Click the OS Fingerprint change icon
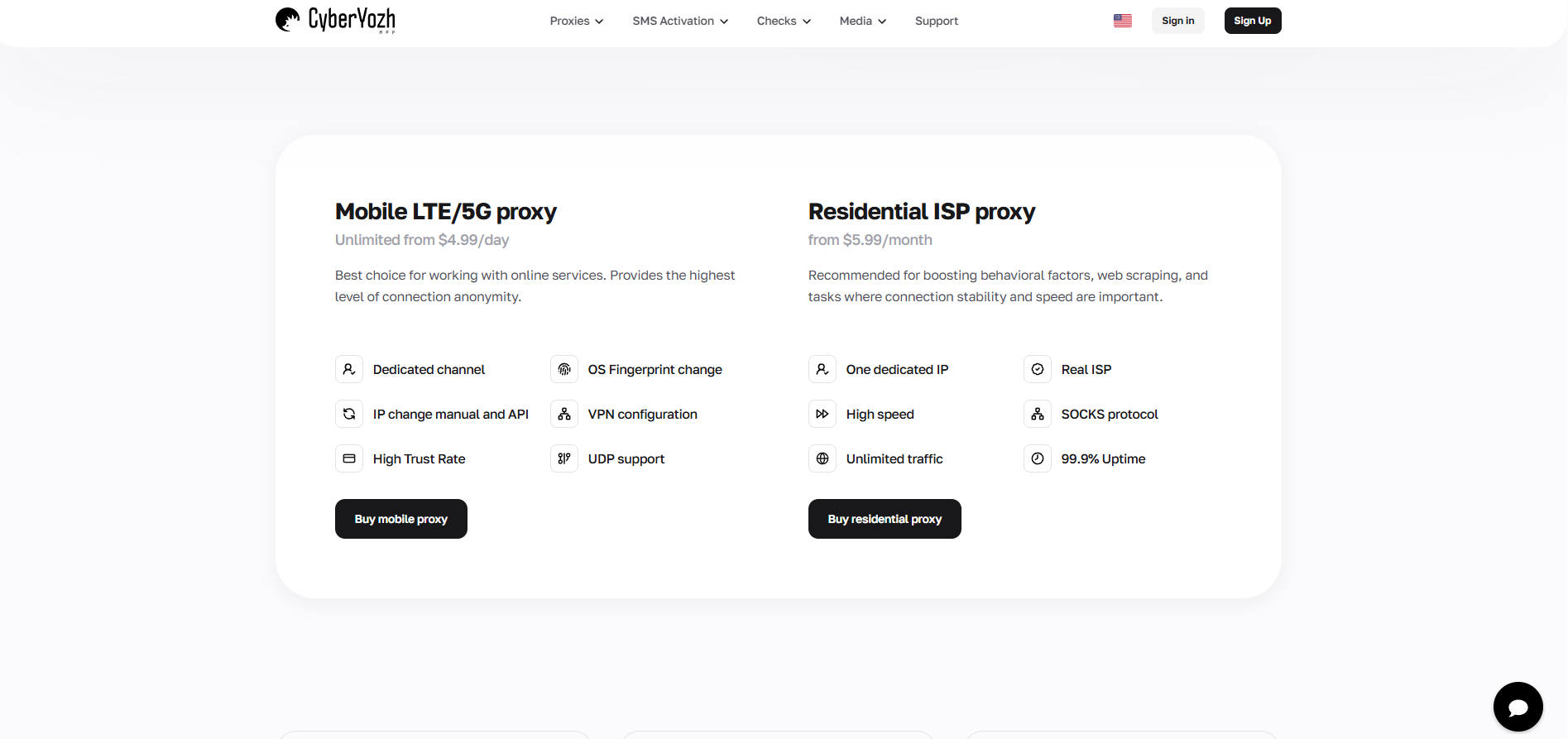The width and height of the screenshot is (1568, 739). click(x=564, y=369)
